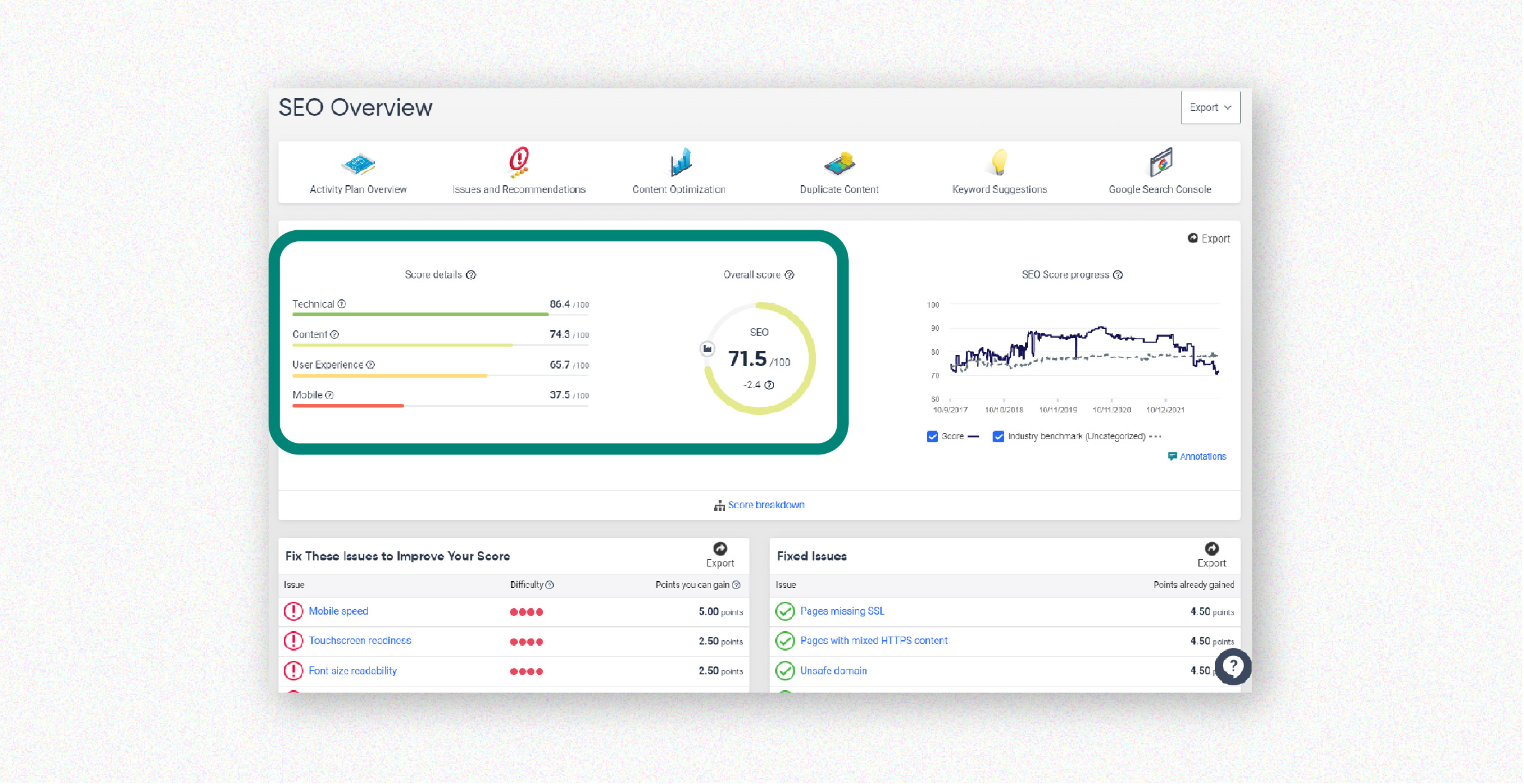Expand the Score breakdown section
The height and width of the screenshot is (784, 1524).
pyautogui.click(x=765, y=504)
